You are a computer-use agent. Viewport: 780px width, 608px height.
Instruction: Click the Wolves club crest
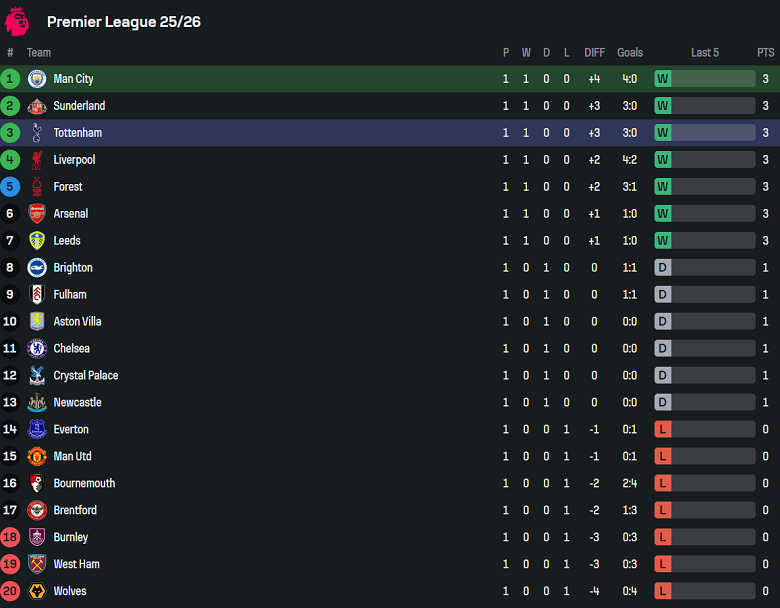coord(37,592)
